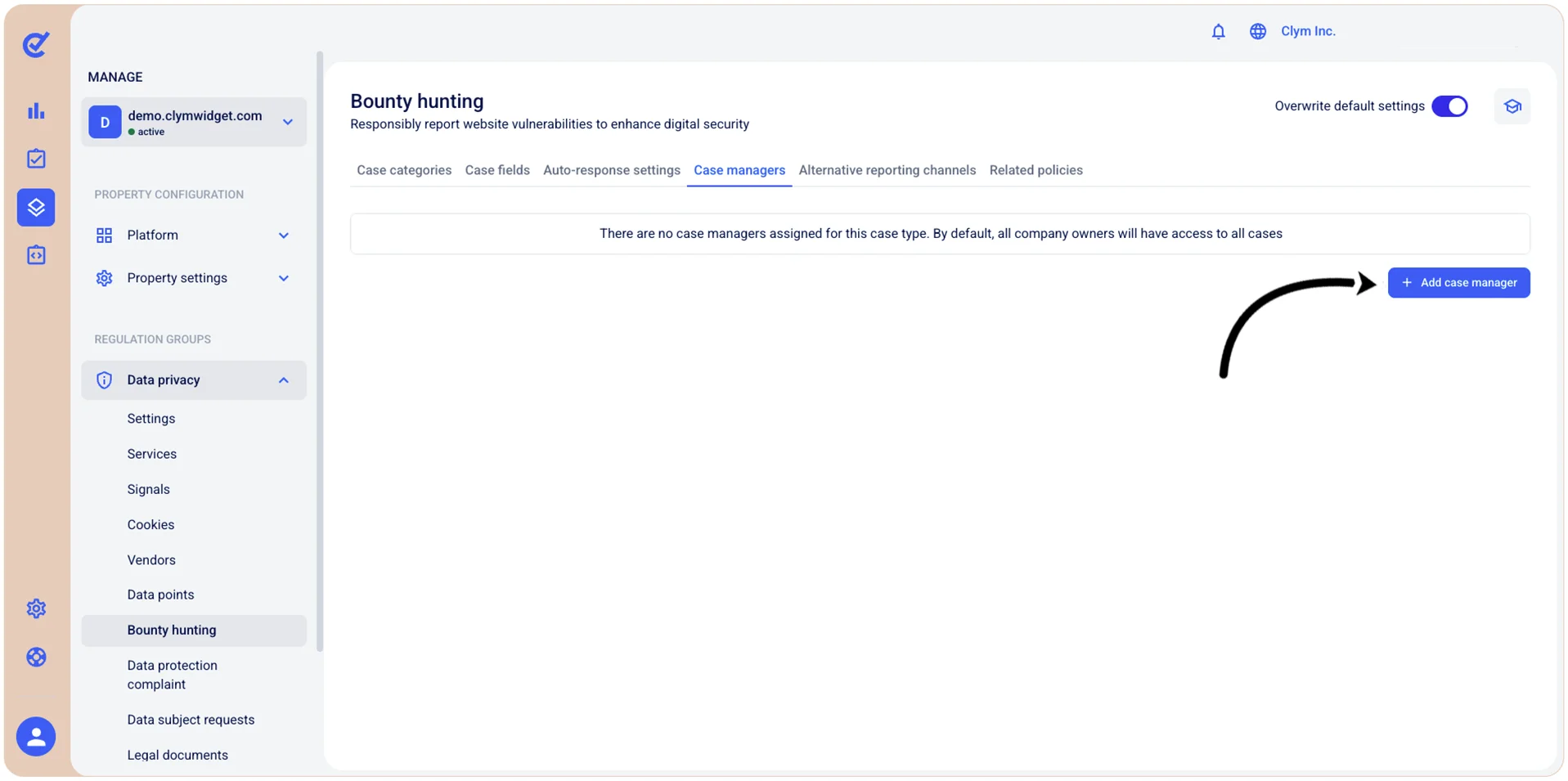1568x781 pixels.
Task: Open the code embed icon in sidebar
Action: coord(36,255)
